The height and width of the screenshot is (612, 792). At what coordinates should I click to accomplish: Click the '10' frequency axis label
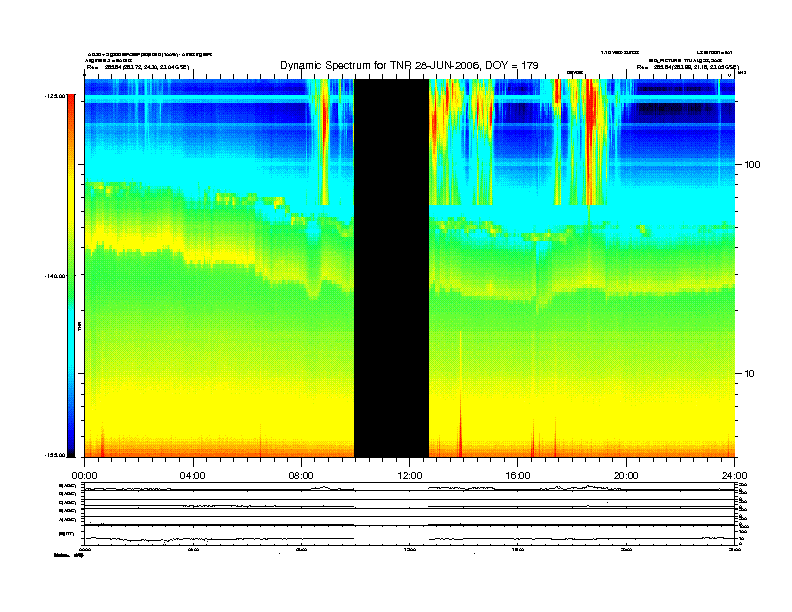click(x=750, y=374)
